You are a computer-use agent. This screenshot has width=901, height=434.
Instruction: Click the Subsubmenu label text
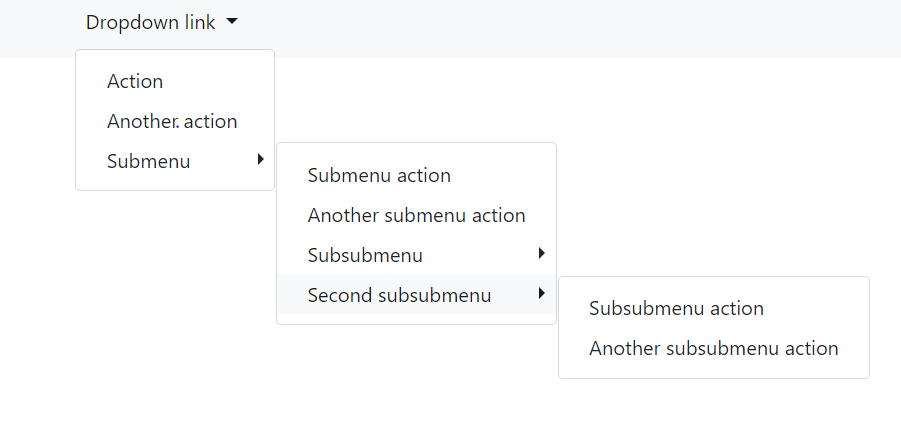(365, 255)
